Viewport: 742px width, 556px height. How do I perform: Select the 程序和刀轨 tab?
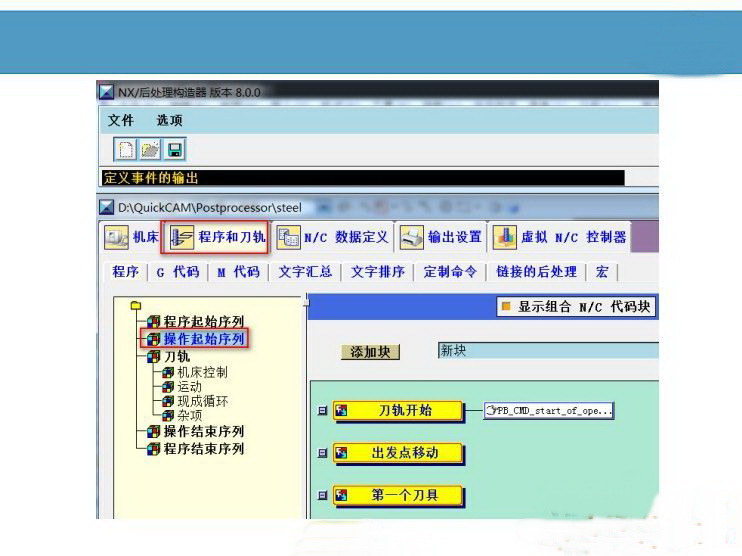217,238
